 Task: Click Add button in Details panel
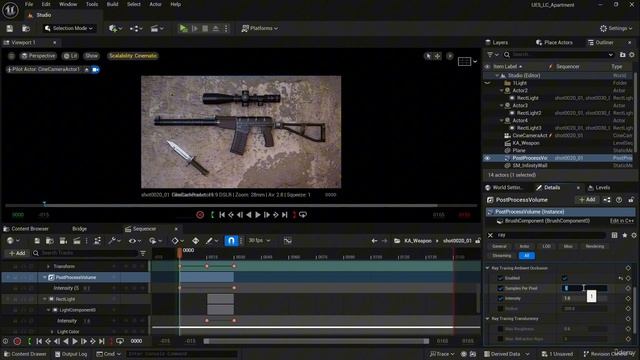pos(587,200)
